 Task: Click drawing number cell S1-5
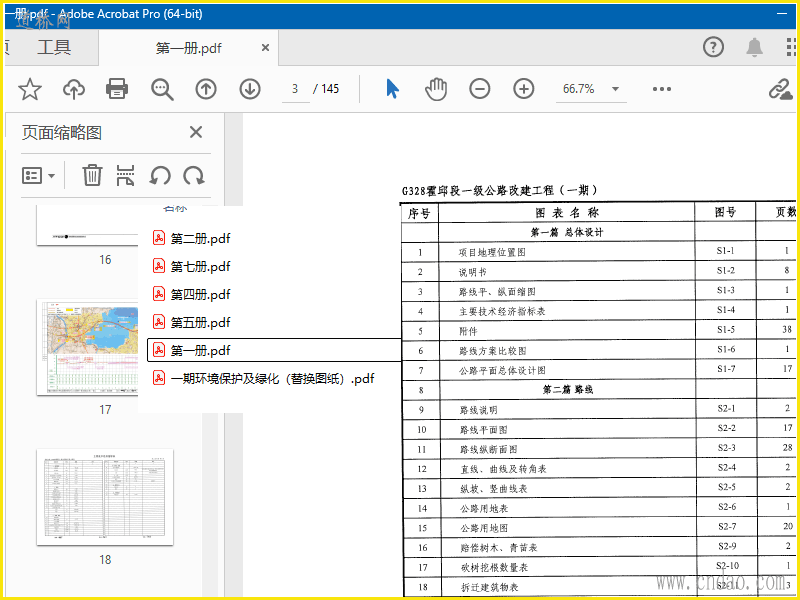pyautogui.click(x=725, y=330)
